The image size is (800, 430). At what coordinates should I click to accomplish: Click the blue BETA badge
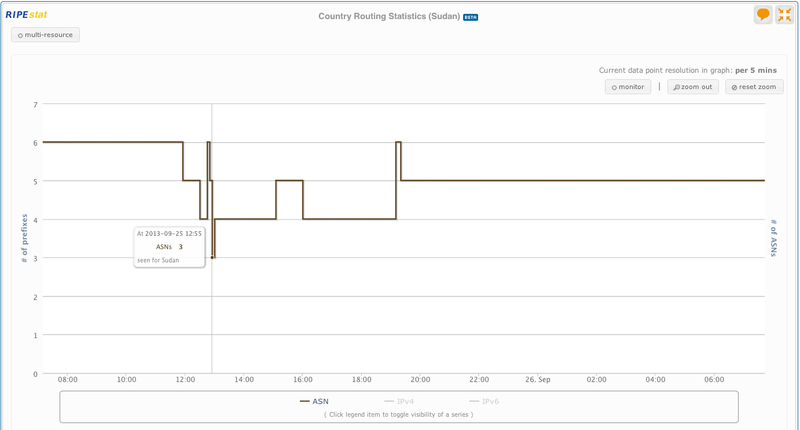click(471, 17)
